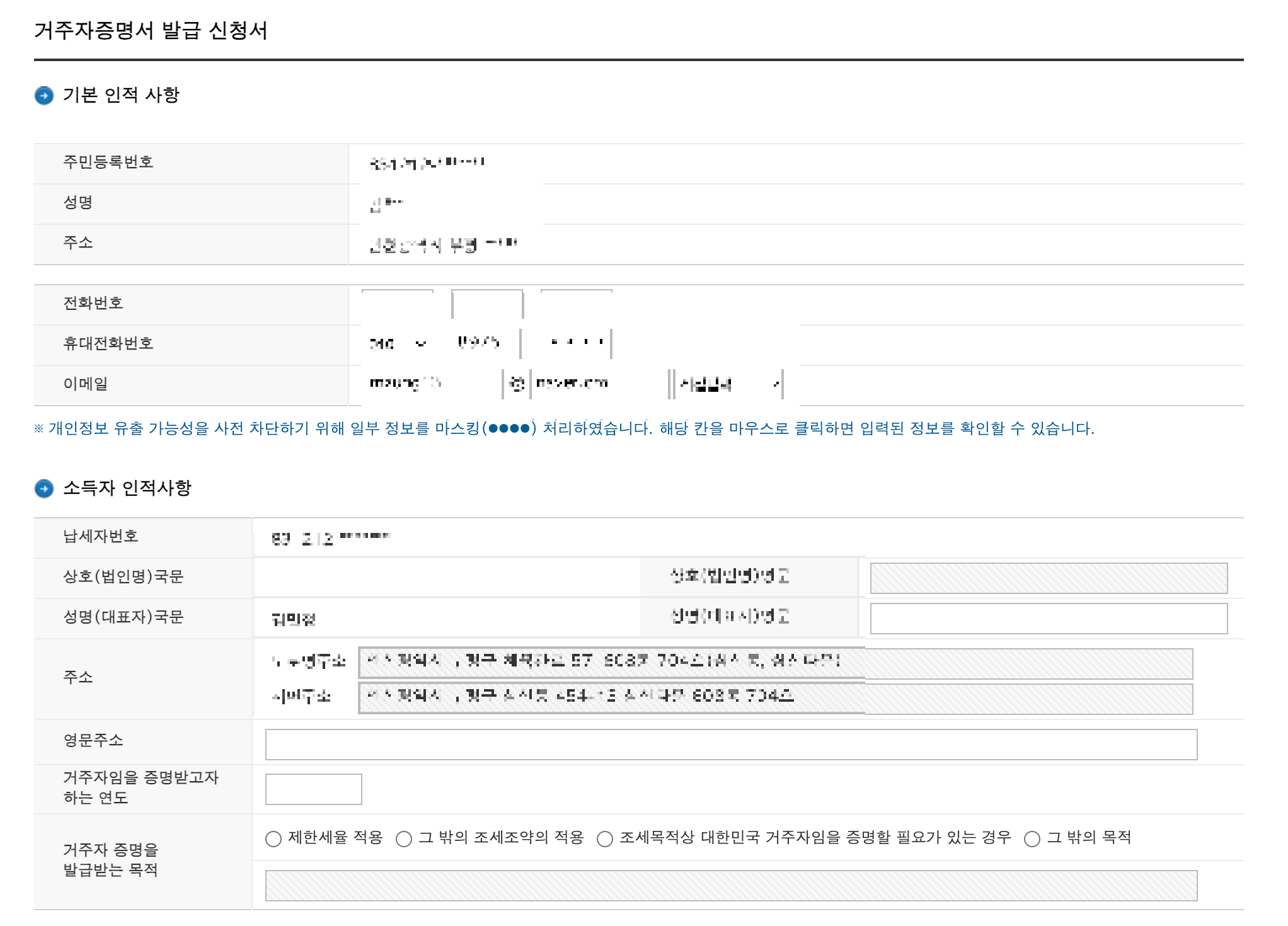Image resolution: width=1288 pixels, height=926 pixels.
Task: Select the 그 밖의 목적 radio button
Action: [1032, 839]
